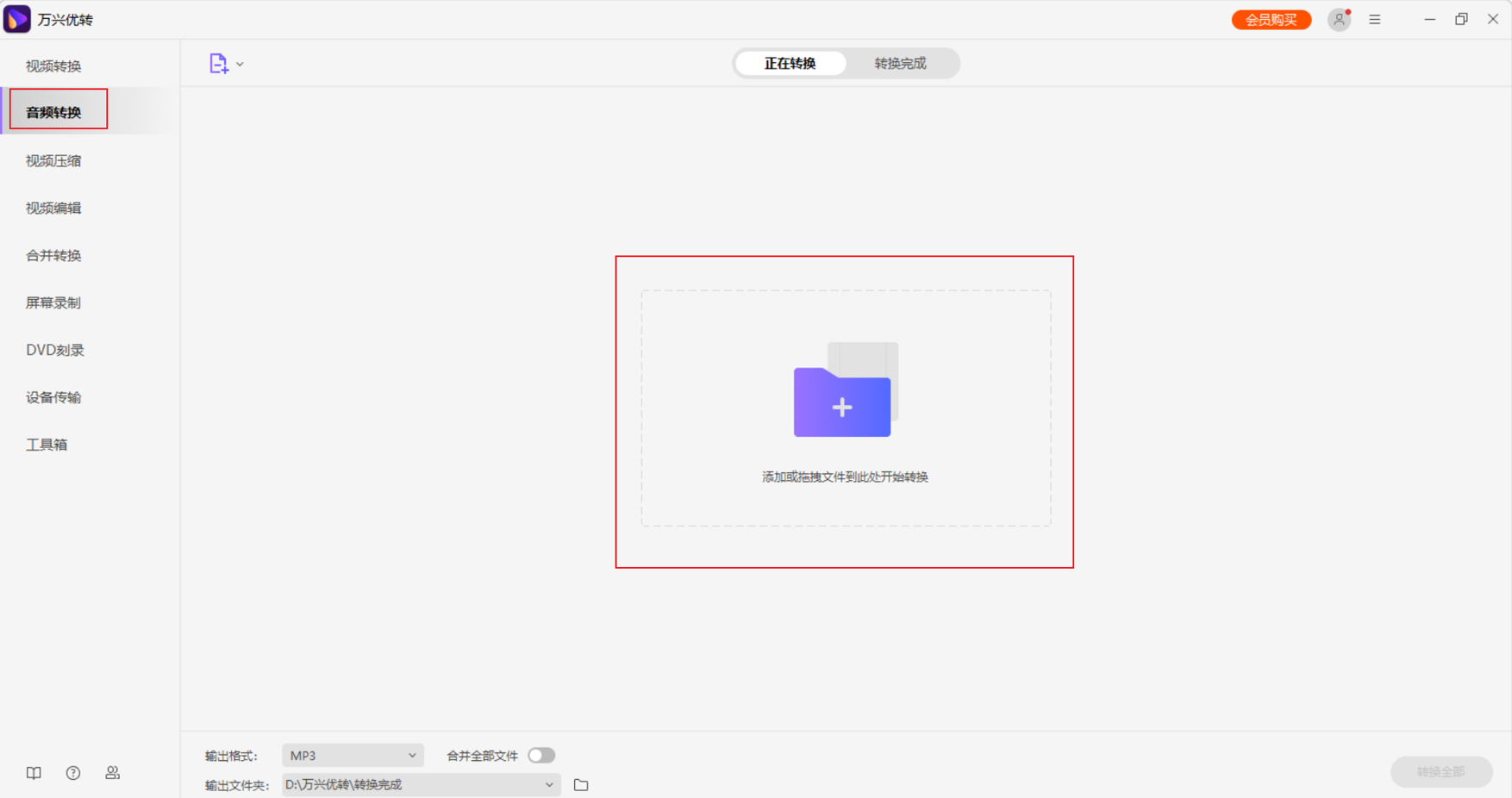This screenshot has width=1512, height=798.
Task: Click the 会员购买 button
Action: point(1271,20)
